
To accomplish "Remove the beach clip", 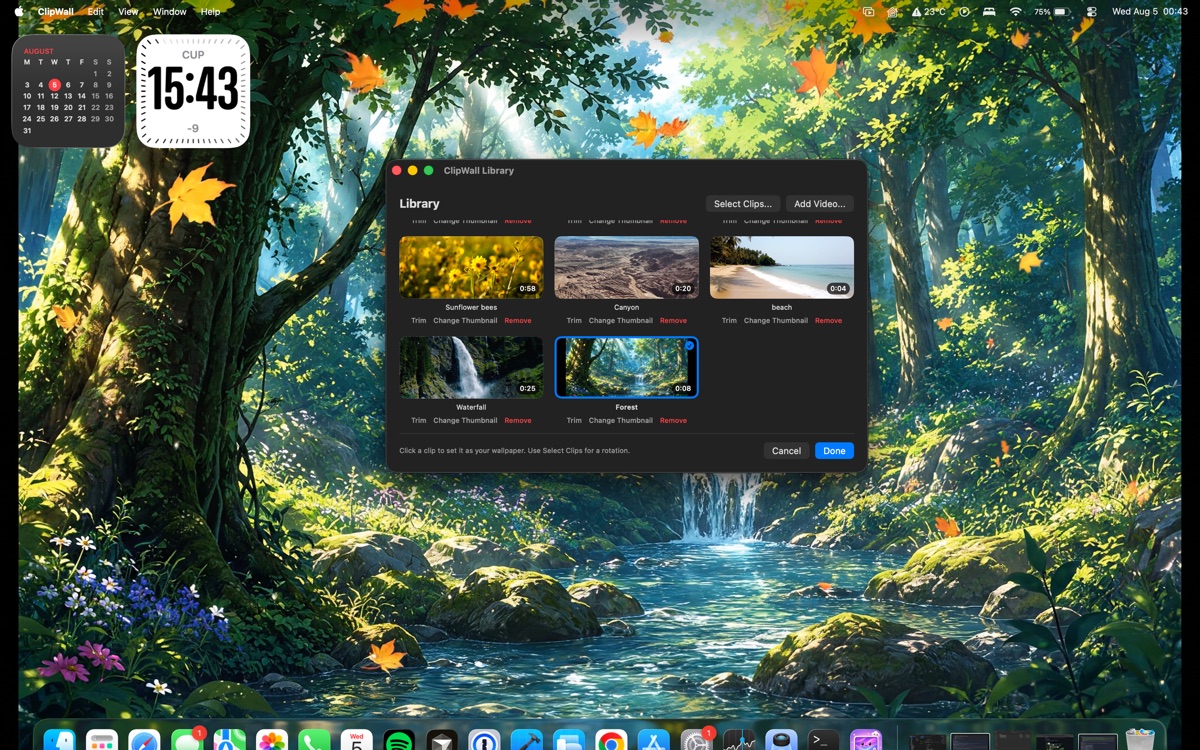I will click(x=828, y=321).
